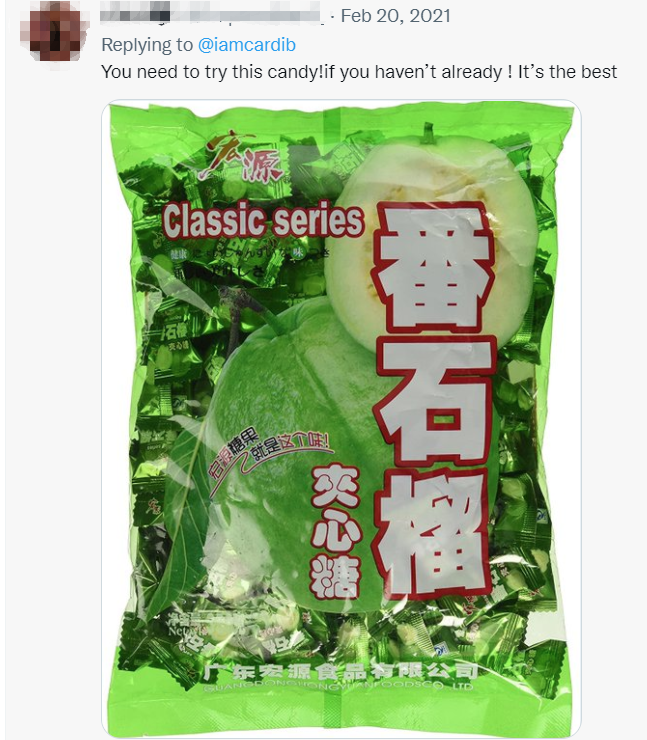Screen dimensions: 647x740
Task: Click the large 榴 character on package
Action: click(x=432, y=534)
